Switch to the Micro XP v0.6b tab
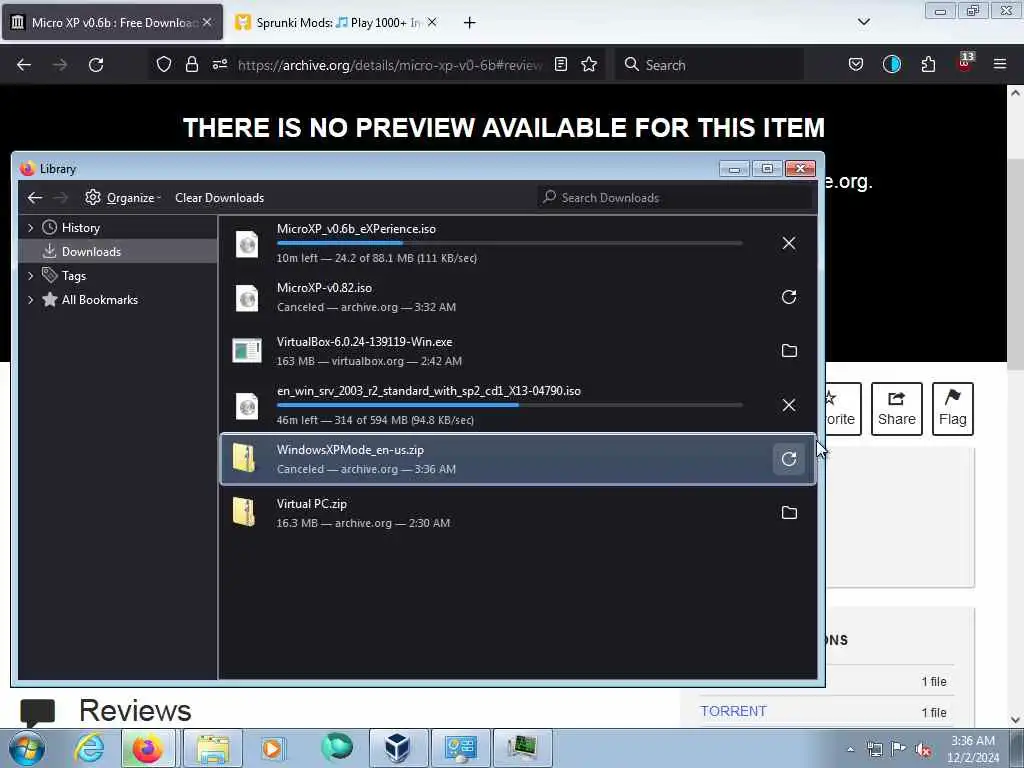The image size is (1024, 768). click(x=112, y=22)
